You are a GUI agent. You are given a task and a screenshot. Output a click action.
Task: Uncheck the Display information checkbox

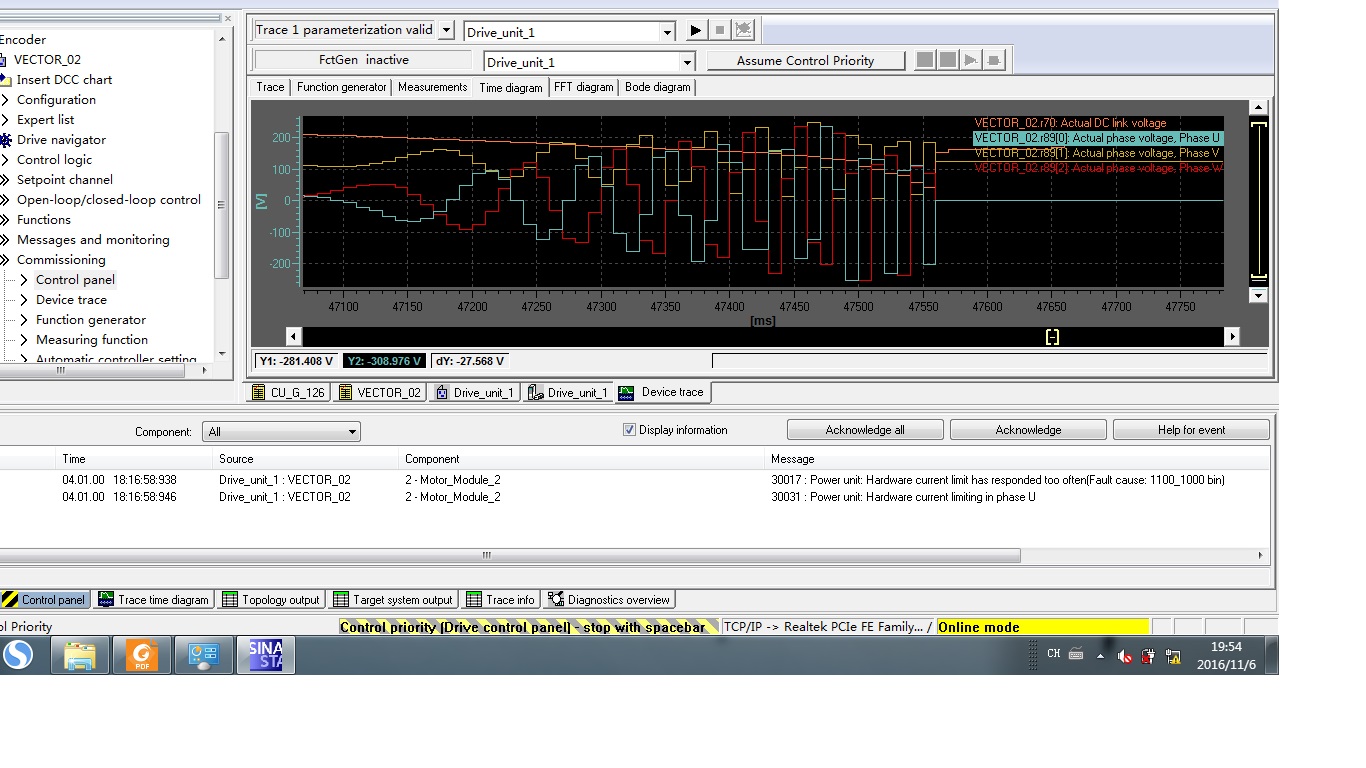point(629,430)
